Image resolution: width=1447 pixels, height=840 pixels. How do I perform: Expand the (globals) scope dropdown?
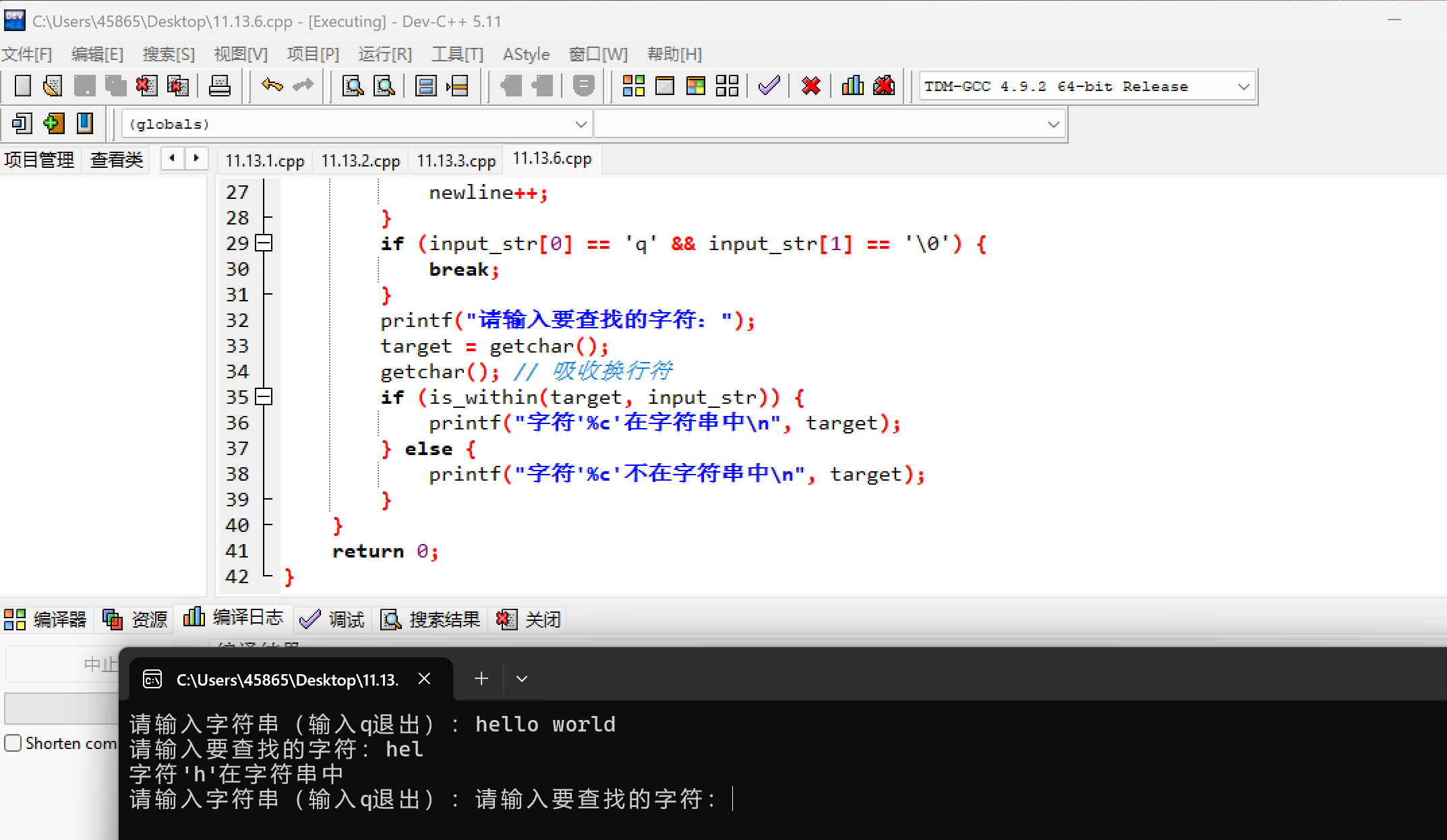[x=581, y=125]
